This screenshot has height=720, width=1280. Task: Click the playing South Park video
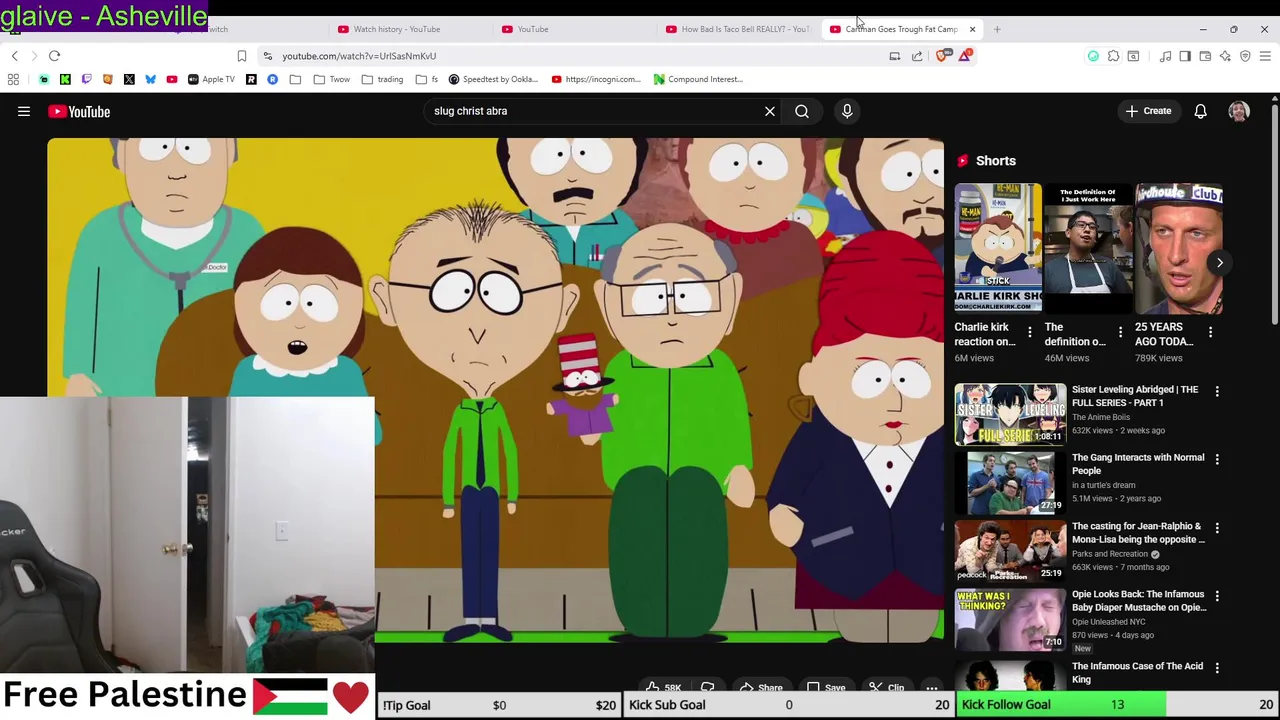495,390
